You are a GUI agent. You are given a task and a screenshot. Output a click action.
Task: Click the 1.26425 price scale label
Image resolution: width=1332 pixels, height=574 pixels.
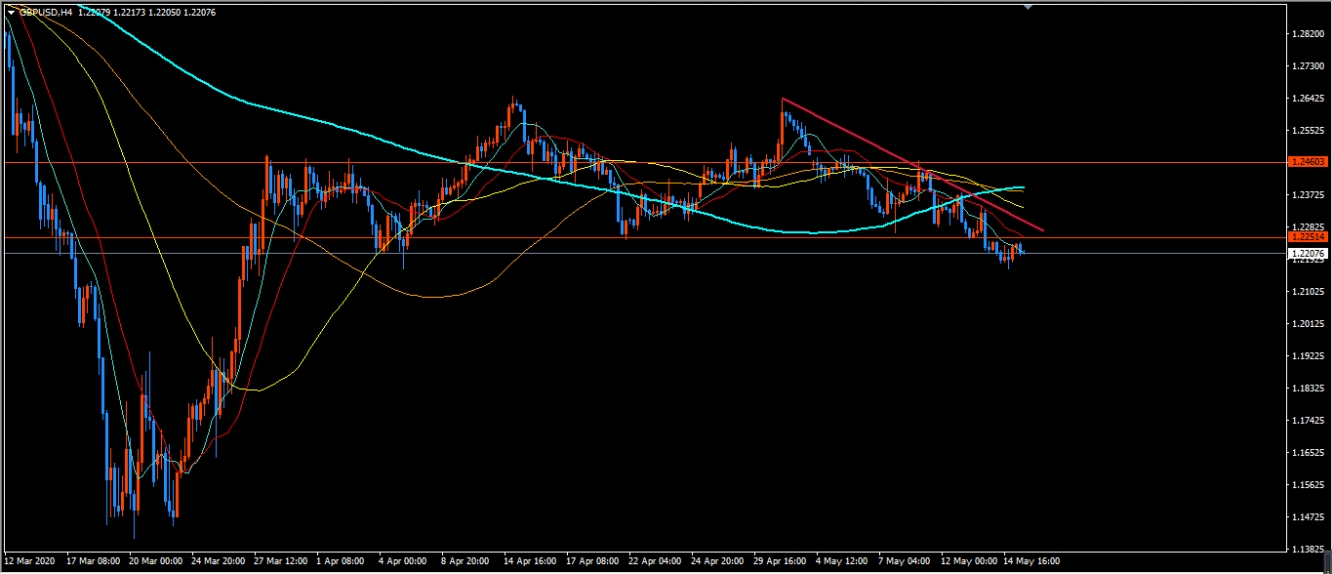[x=1308, y=99]
